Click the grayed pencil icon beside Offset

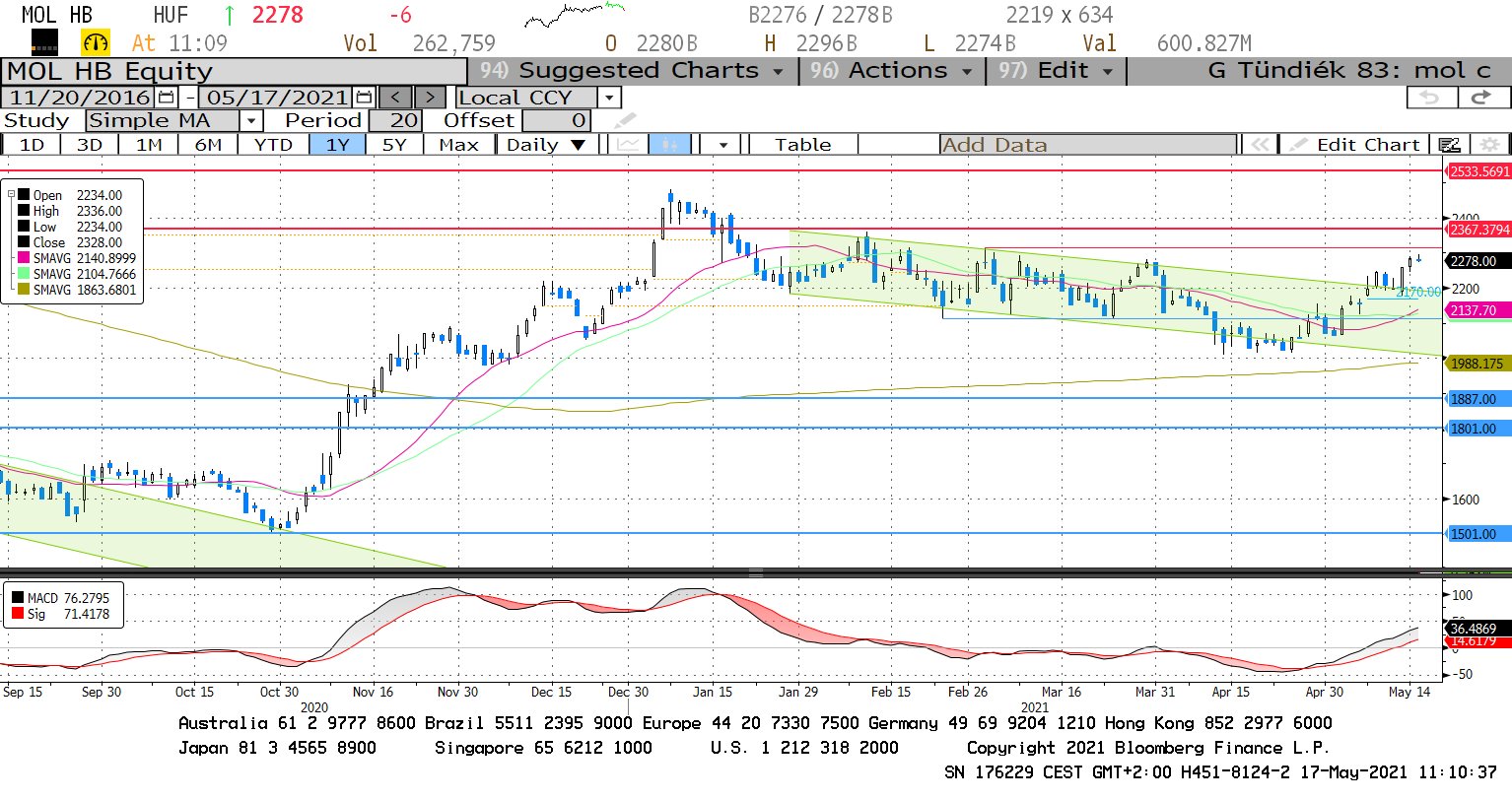point(625,121)
